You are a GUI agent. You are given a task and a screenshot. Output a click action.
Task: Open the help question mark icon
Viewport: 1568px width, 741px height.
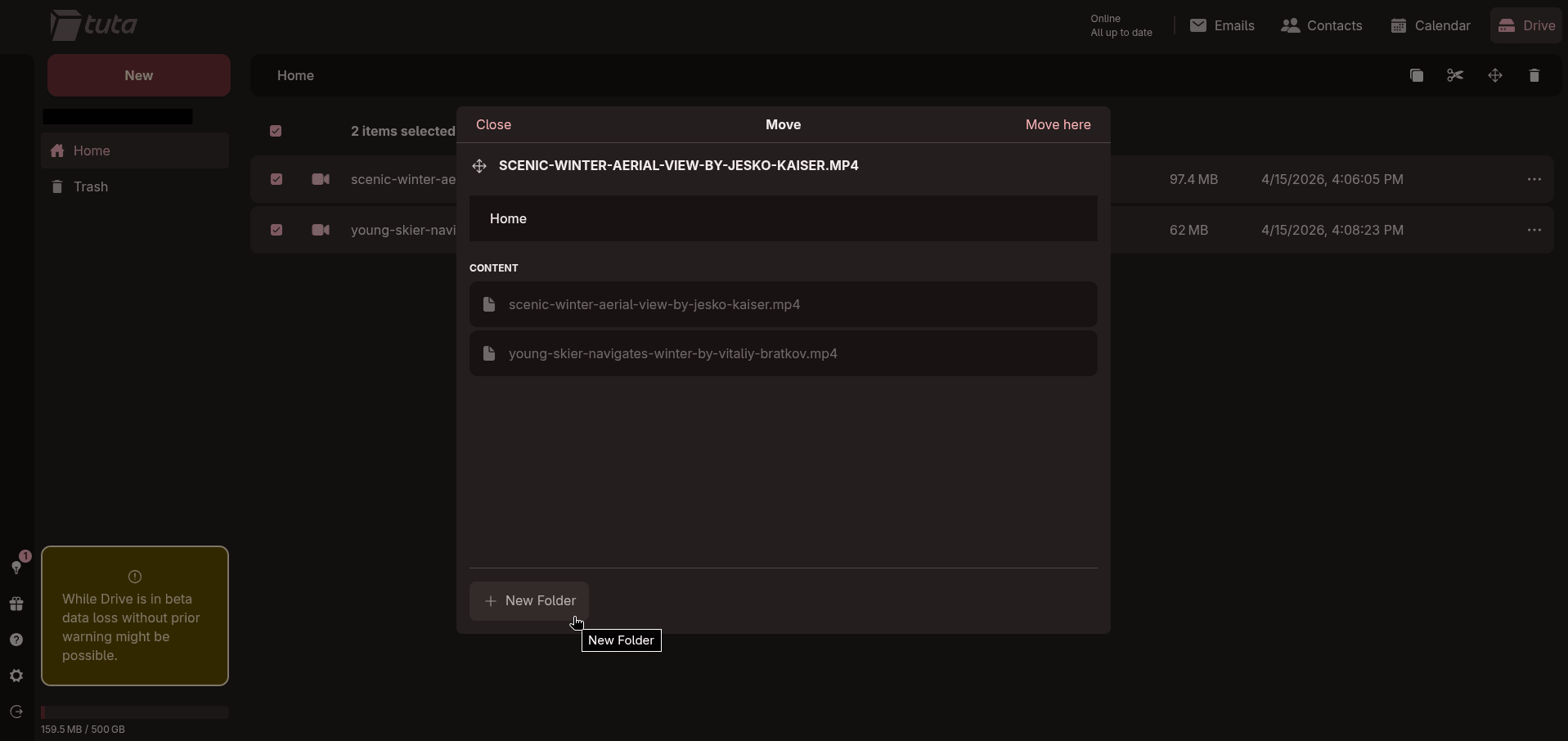[x=16, y=640]
